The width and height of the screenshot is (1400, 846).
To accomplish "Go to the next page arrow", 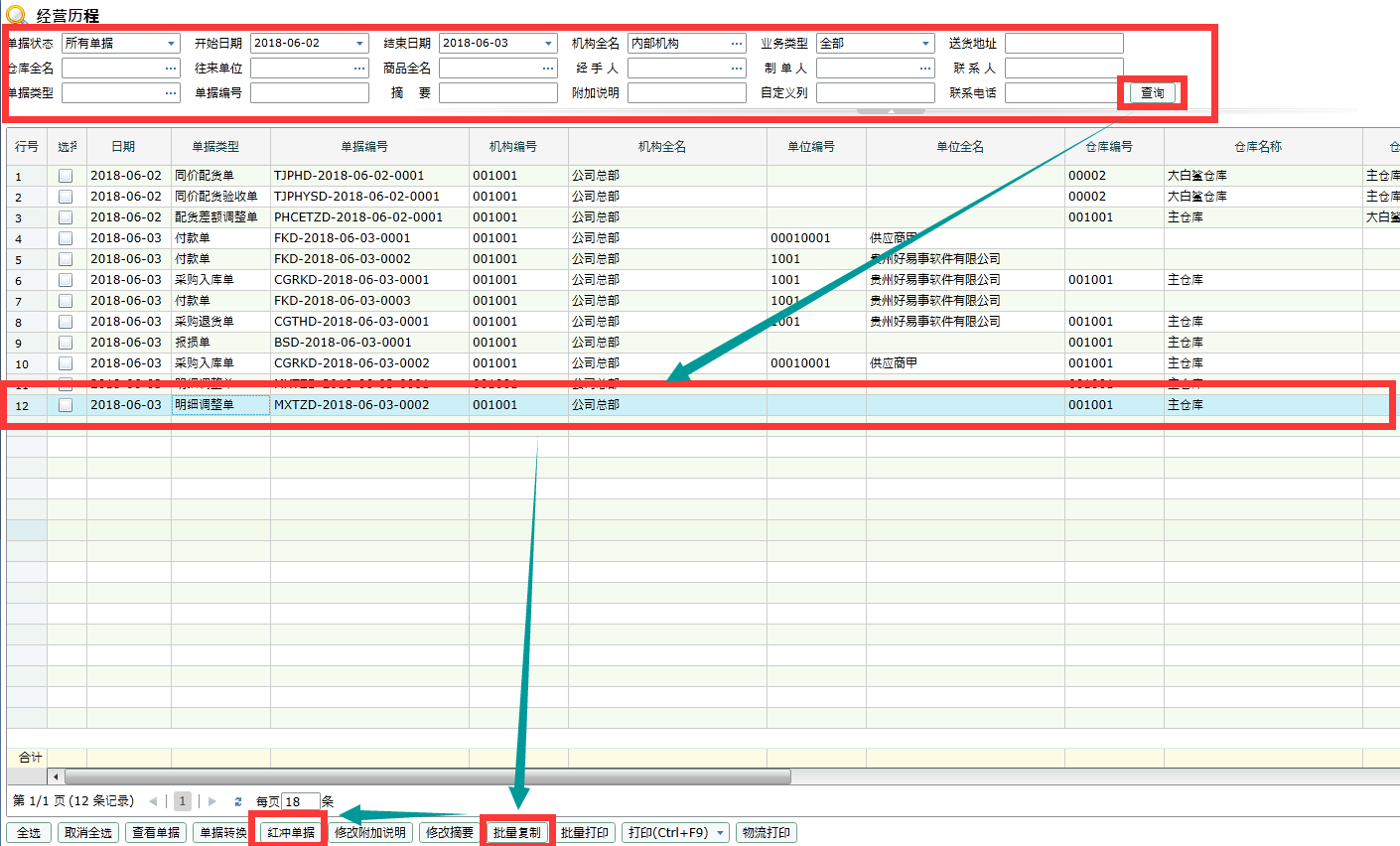I will click(x=211, y=801).
